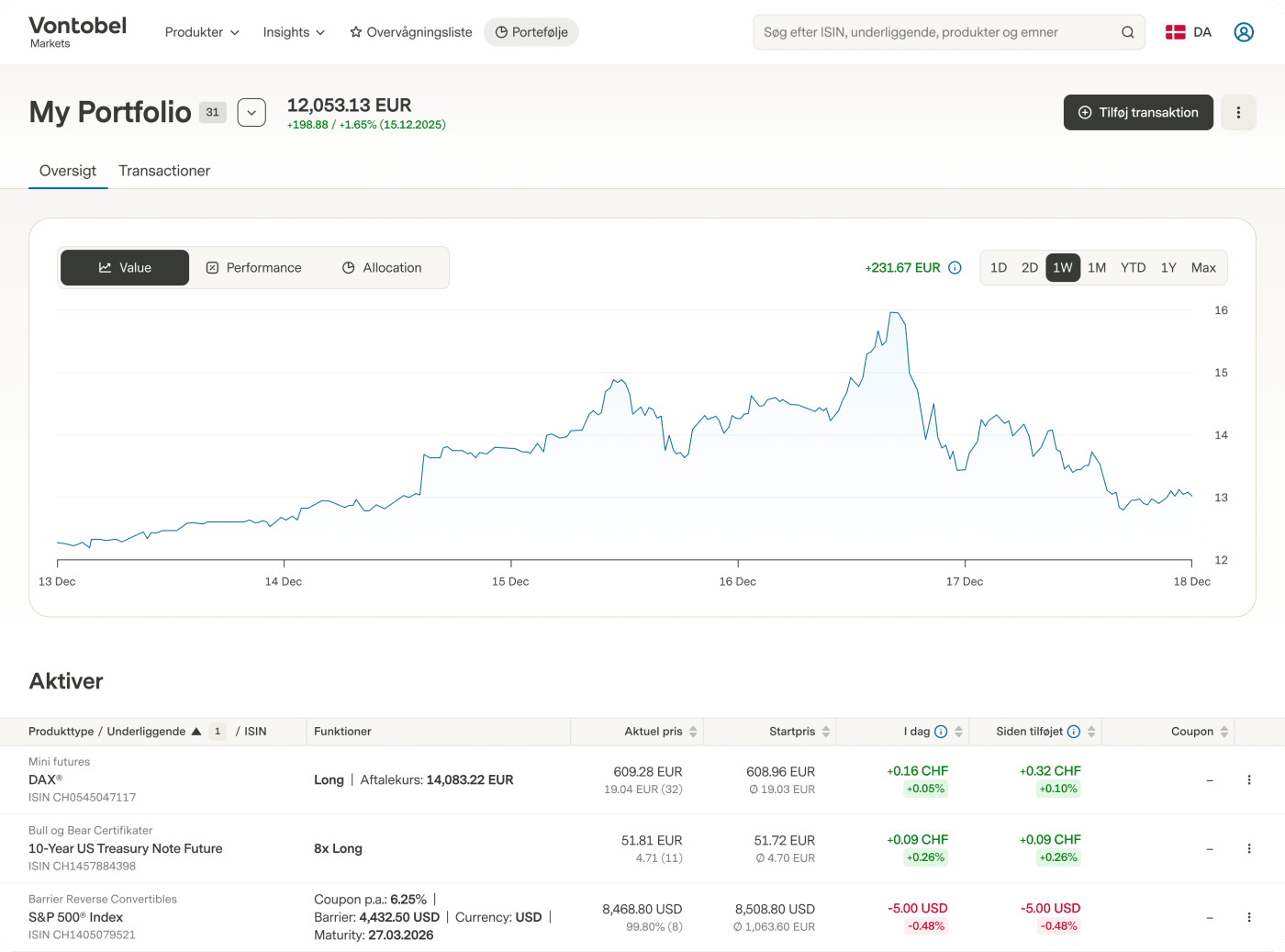Set chart range to 1Y
1285x952 pixels.
click(x=1168, y=268)
